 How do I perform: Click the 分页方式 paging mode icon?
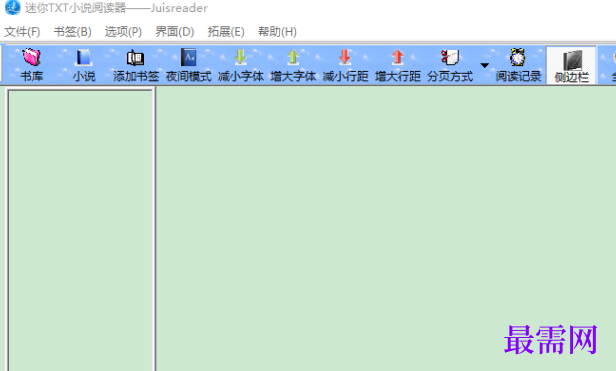click(x=450, y=65)
